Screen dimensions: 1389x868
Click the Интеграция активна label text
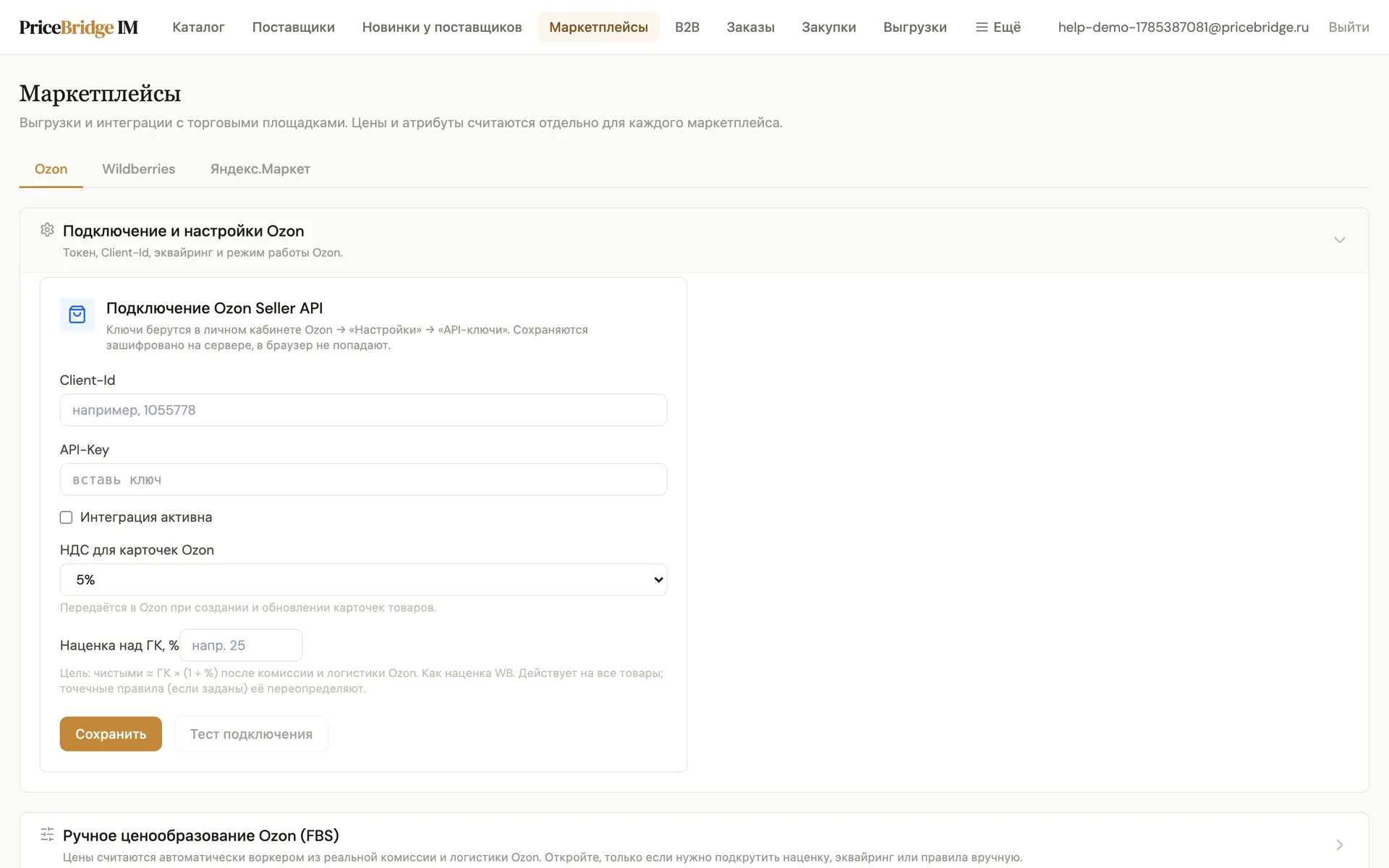point(146,517)
